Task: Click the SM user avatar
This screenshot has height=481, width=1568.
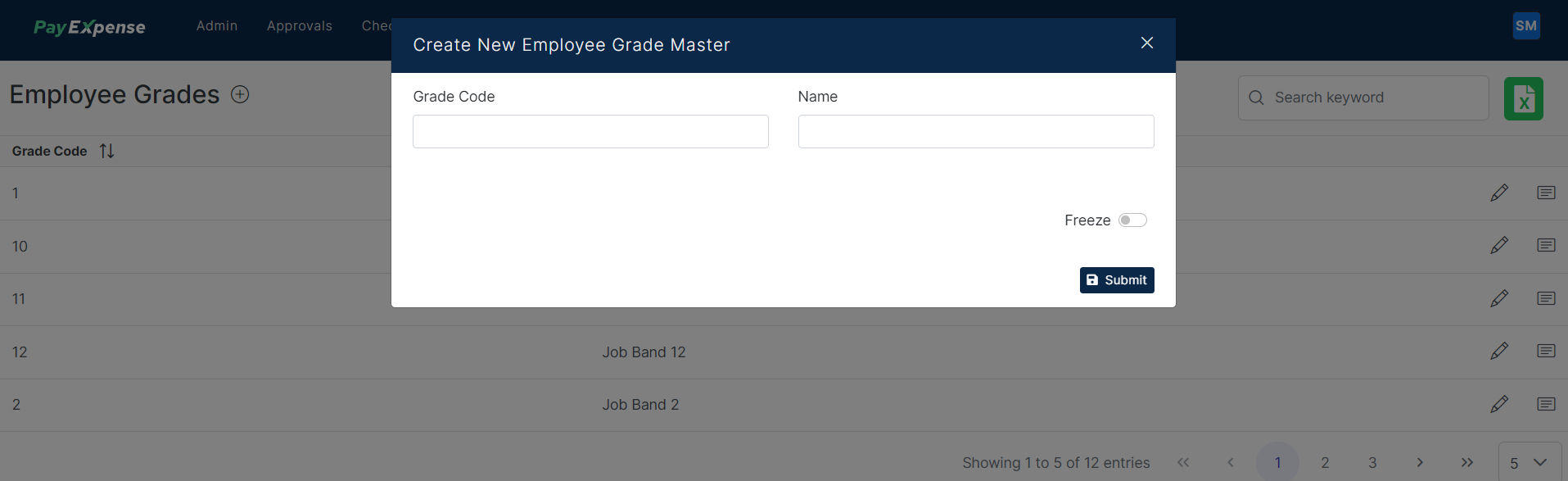Action: pyautogui.click(x=1526, y=25)
